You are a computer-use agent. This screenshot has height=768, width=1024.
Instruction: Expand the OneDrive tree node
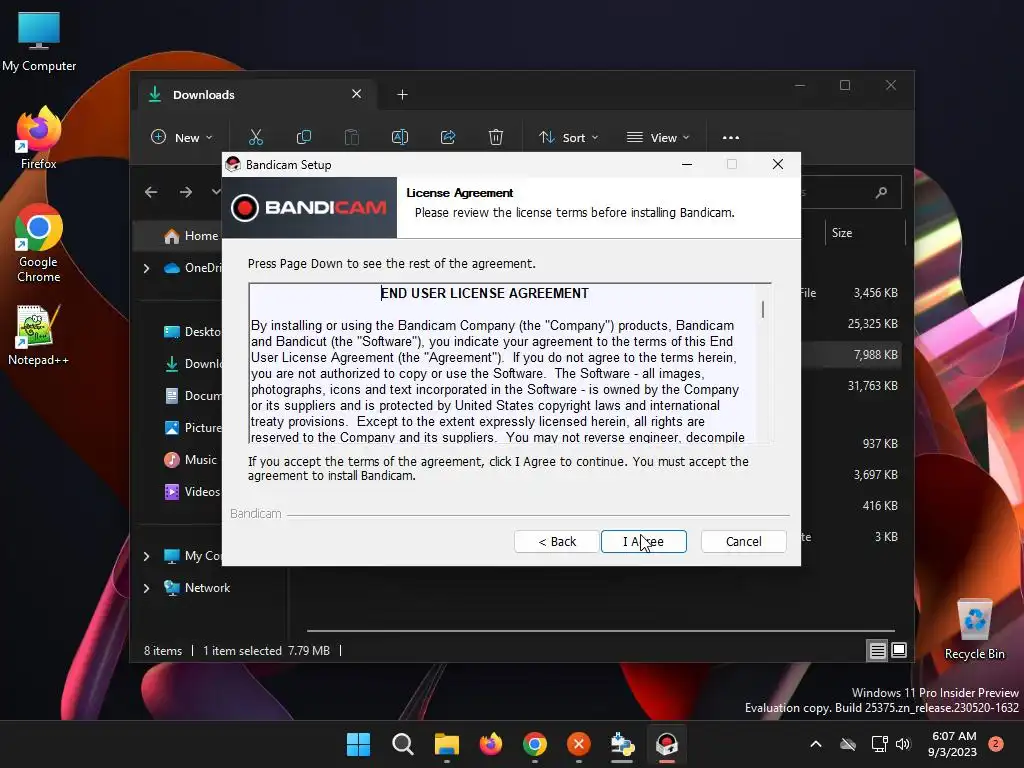click(146, 268)
